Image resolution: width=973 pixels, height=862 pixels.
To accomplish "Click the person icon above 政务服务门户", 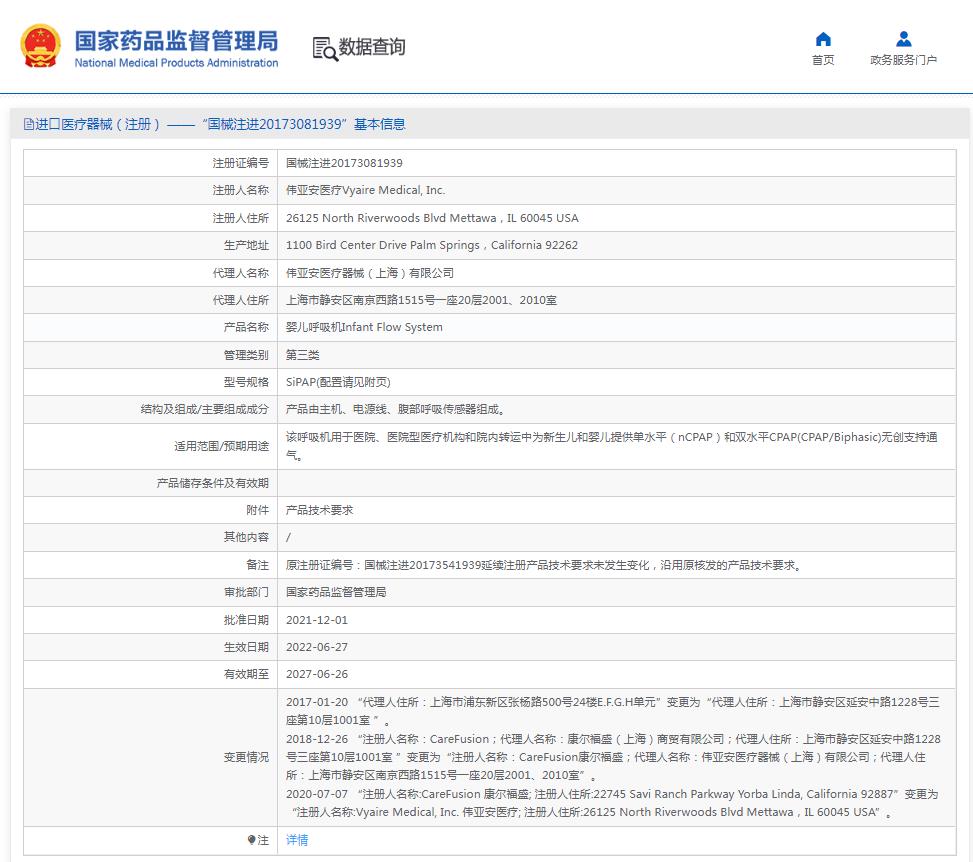I will click(x=903, y=38).
